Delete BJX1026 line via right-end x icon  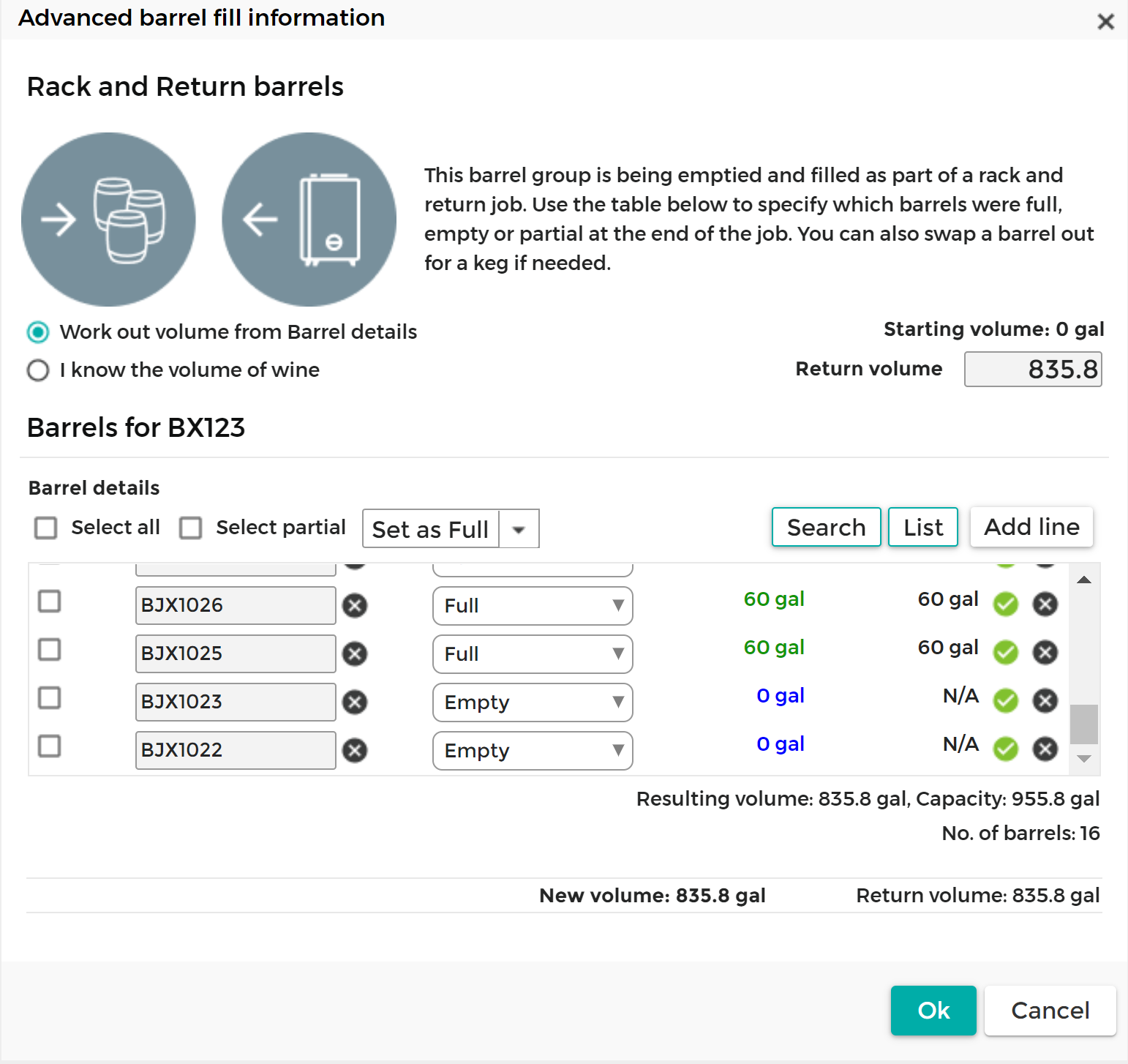tap(1045, 604)
